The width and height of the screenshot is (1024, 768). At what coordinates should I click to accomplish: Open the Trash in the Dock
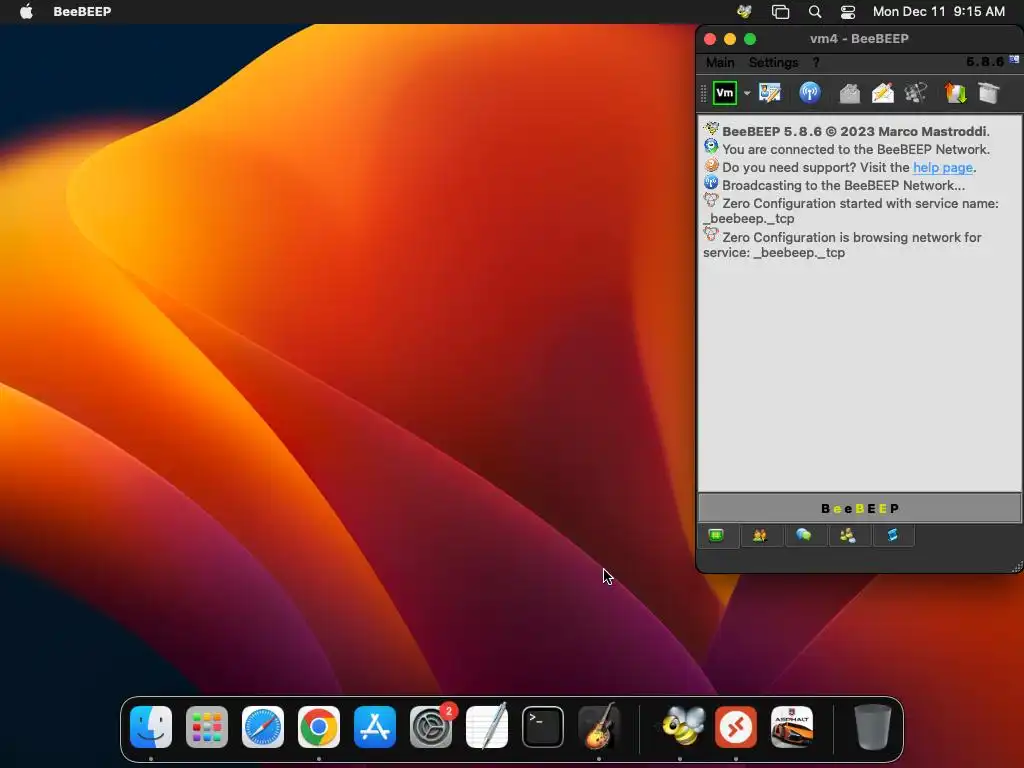[872, 727]
